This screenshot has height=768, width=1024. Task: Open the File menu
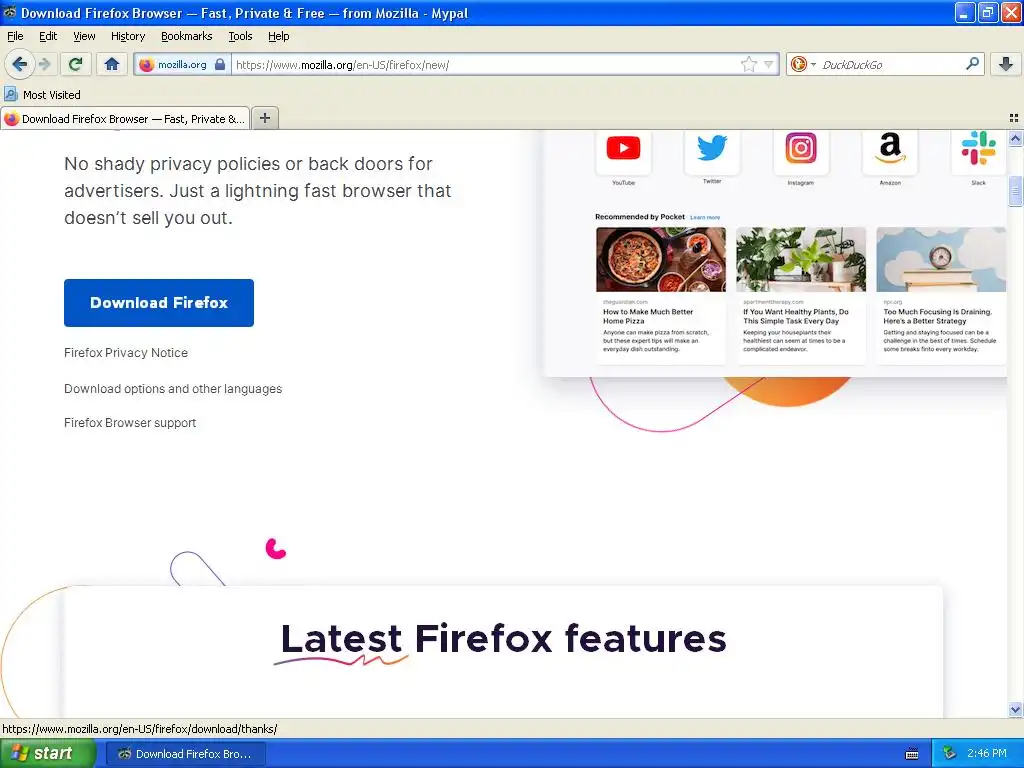[x=15, y=36]
